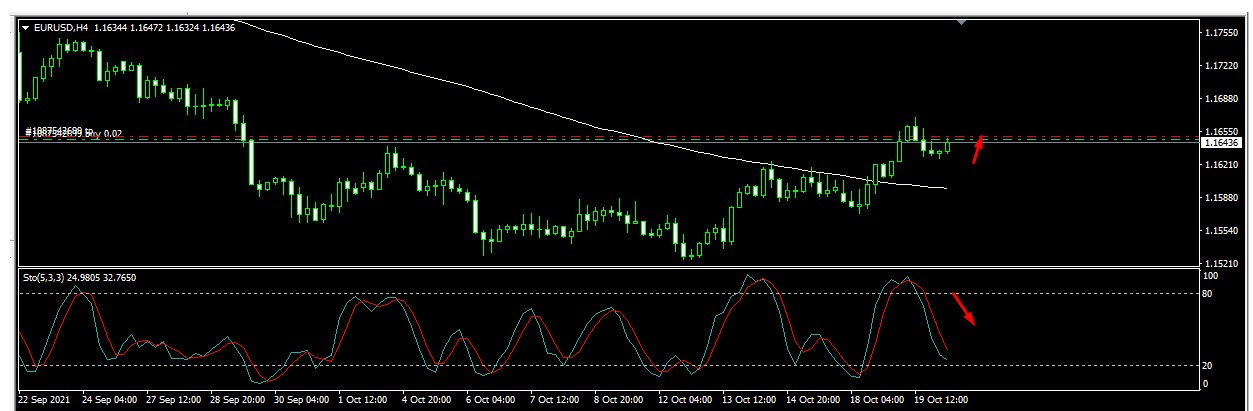The width and height of the screenshot is (1253, 411).
Task: Select the red up arrow on price chart
Action: pyautogui.click(x=980, y=148)
